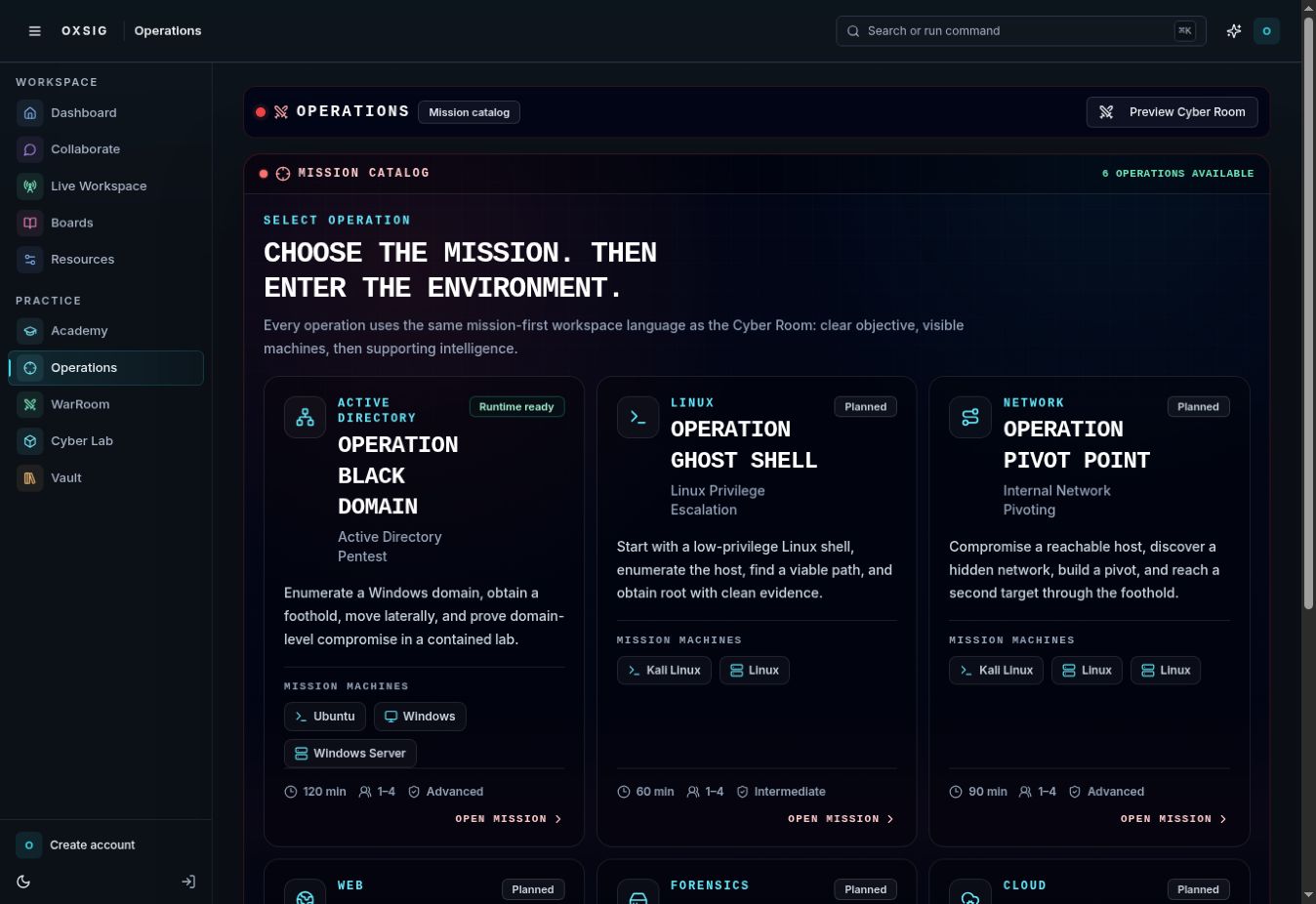Go to Dashboard in the sidebar
The width and height of the screenshot is (1316, 904).
[106, 113]
